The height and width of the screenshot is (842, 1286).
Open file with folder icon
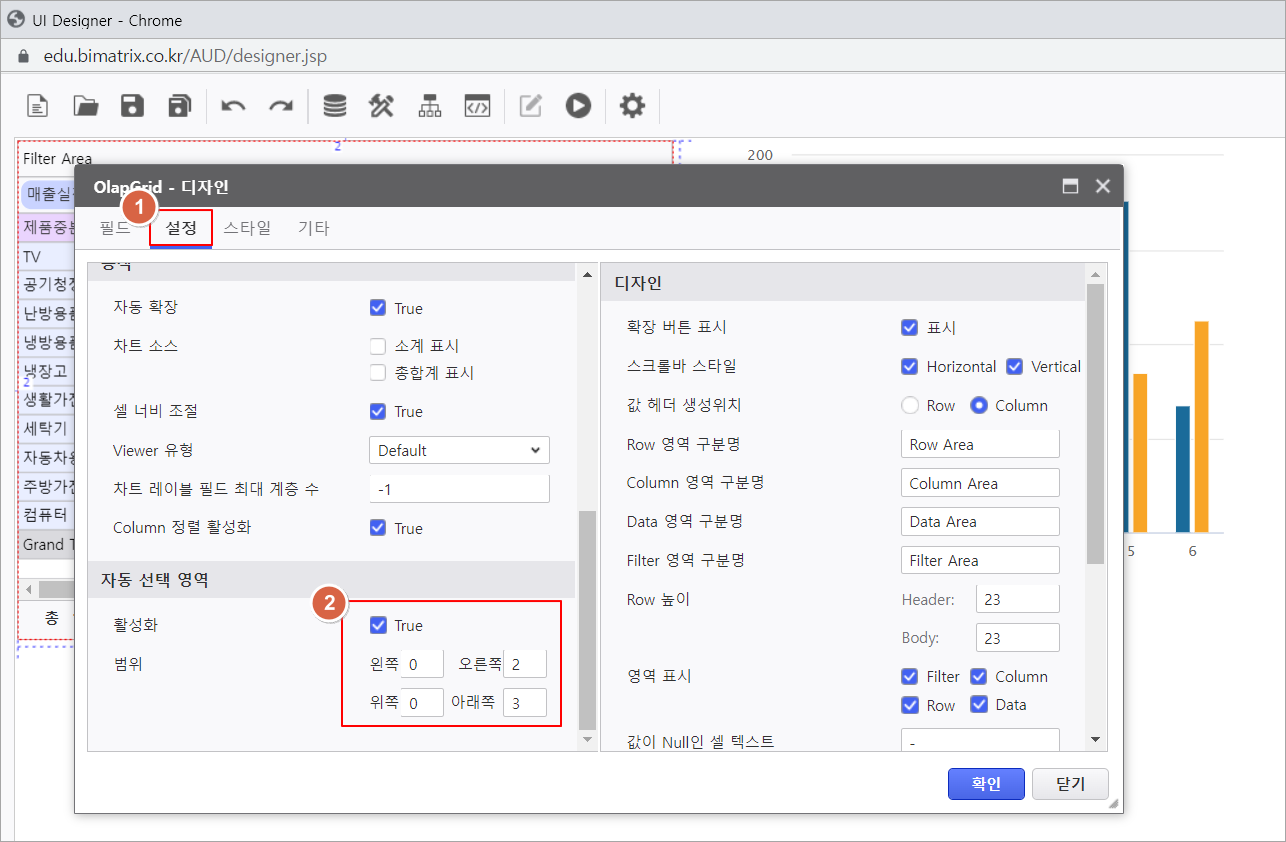coord(86,105)
